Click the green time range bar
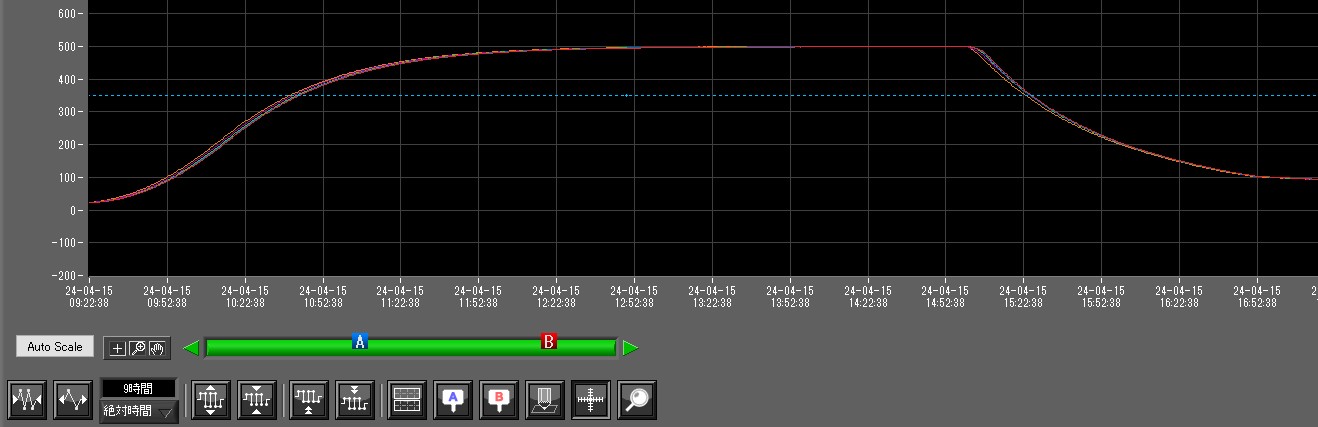Screen dimensions: 1318x427 410,348
